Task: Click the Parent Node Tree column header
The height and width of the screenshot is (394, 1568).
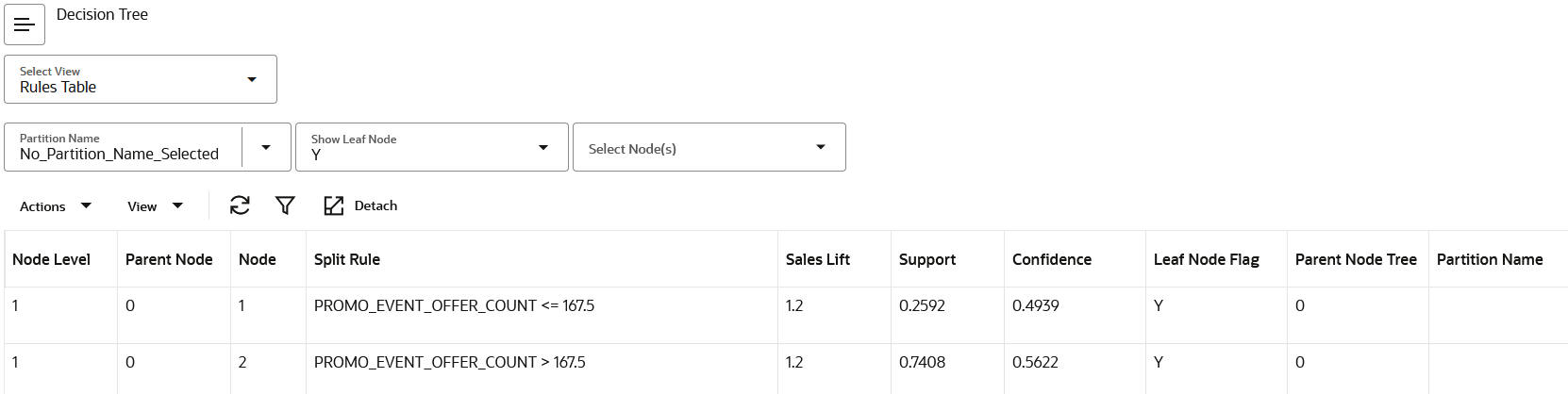Action: [x=1356, y=259]
